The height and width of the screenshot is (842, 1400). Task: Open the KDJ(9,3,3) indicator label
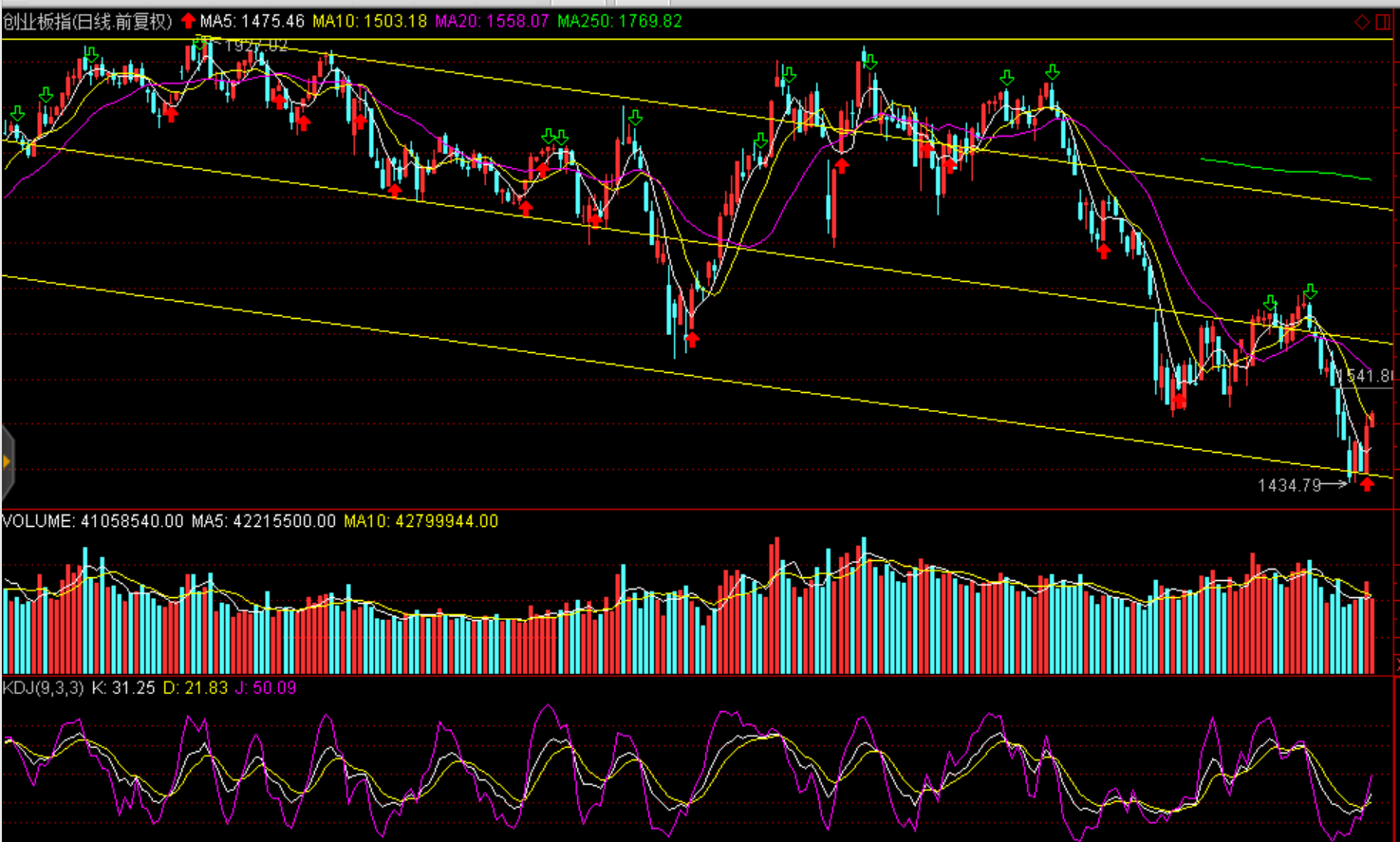point(44,687)
